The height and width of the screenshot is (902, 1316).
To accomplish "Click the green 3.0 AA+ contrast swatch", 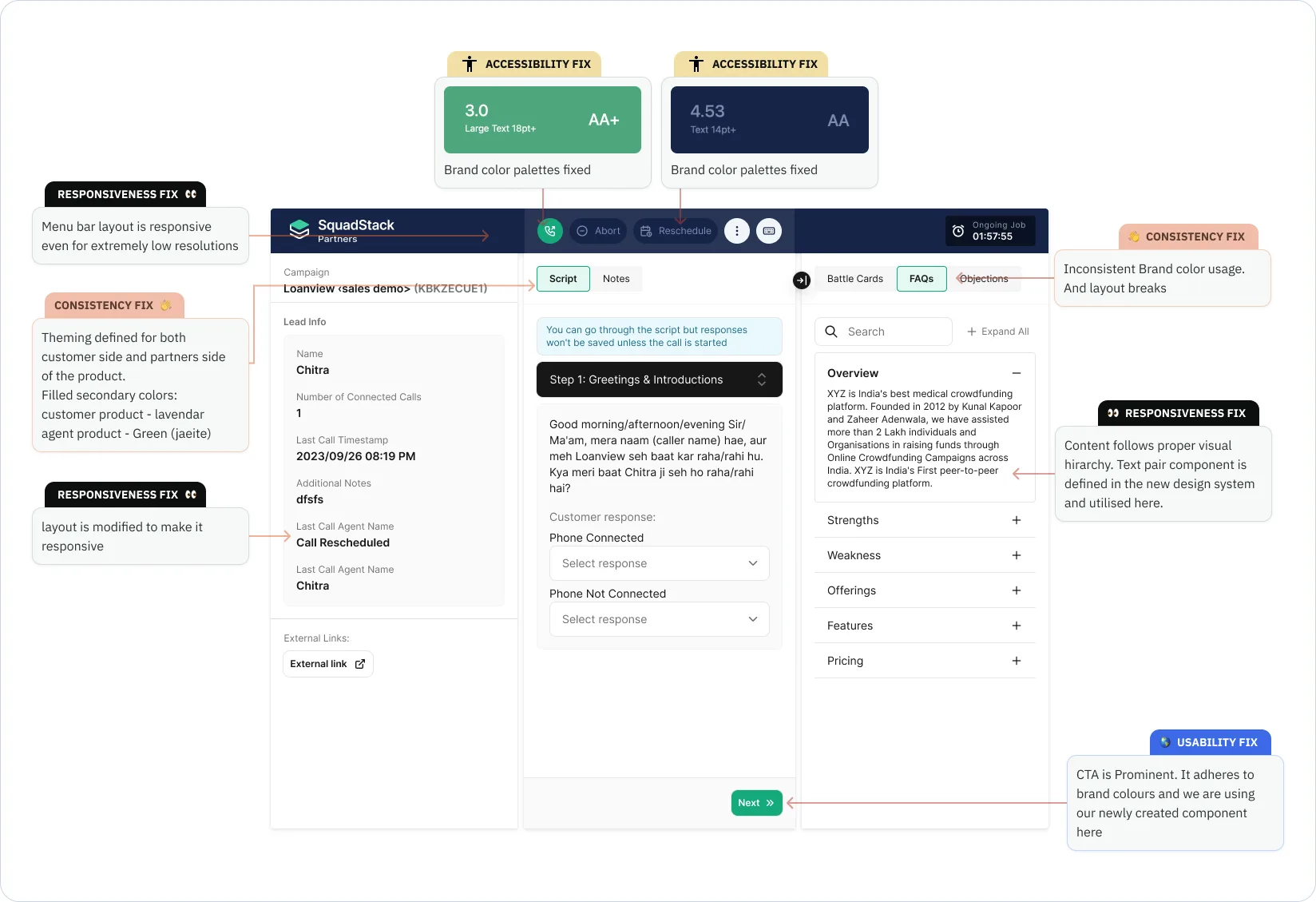I will pyautogui.click(x=542, y=120).
